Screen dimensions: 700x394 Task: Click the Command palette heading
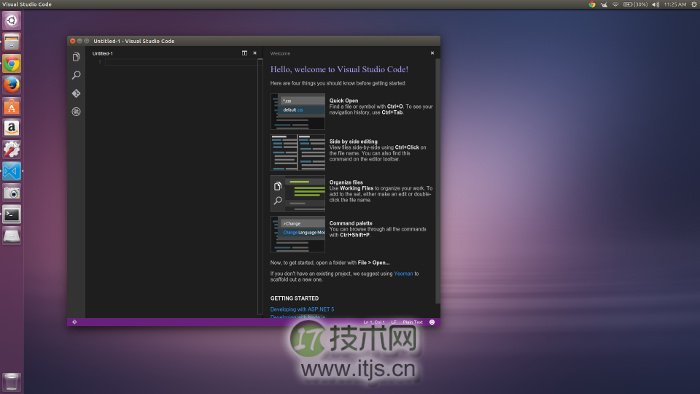pos(350,223)
